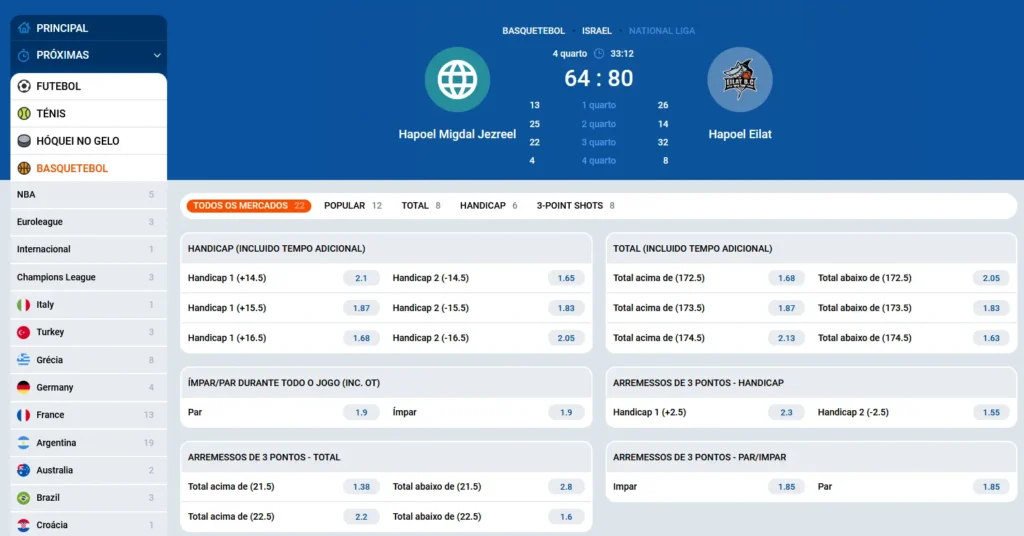
Task: Open the Internacional league entry
Action: (x=89, y=249)
